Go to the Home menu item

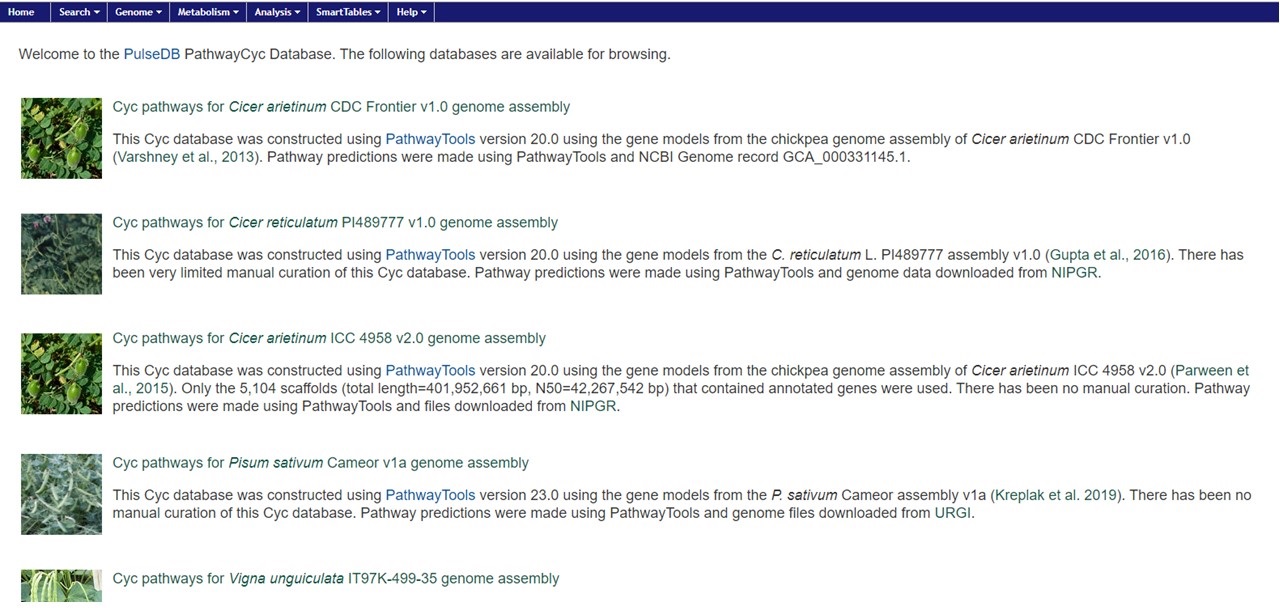21,12
